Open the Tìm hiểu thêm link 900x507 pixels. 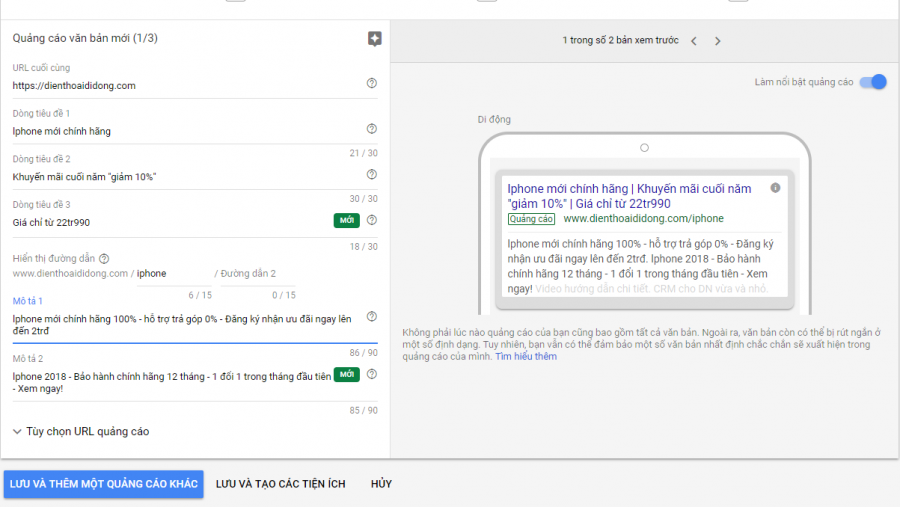(525, 357)
